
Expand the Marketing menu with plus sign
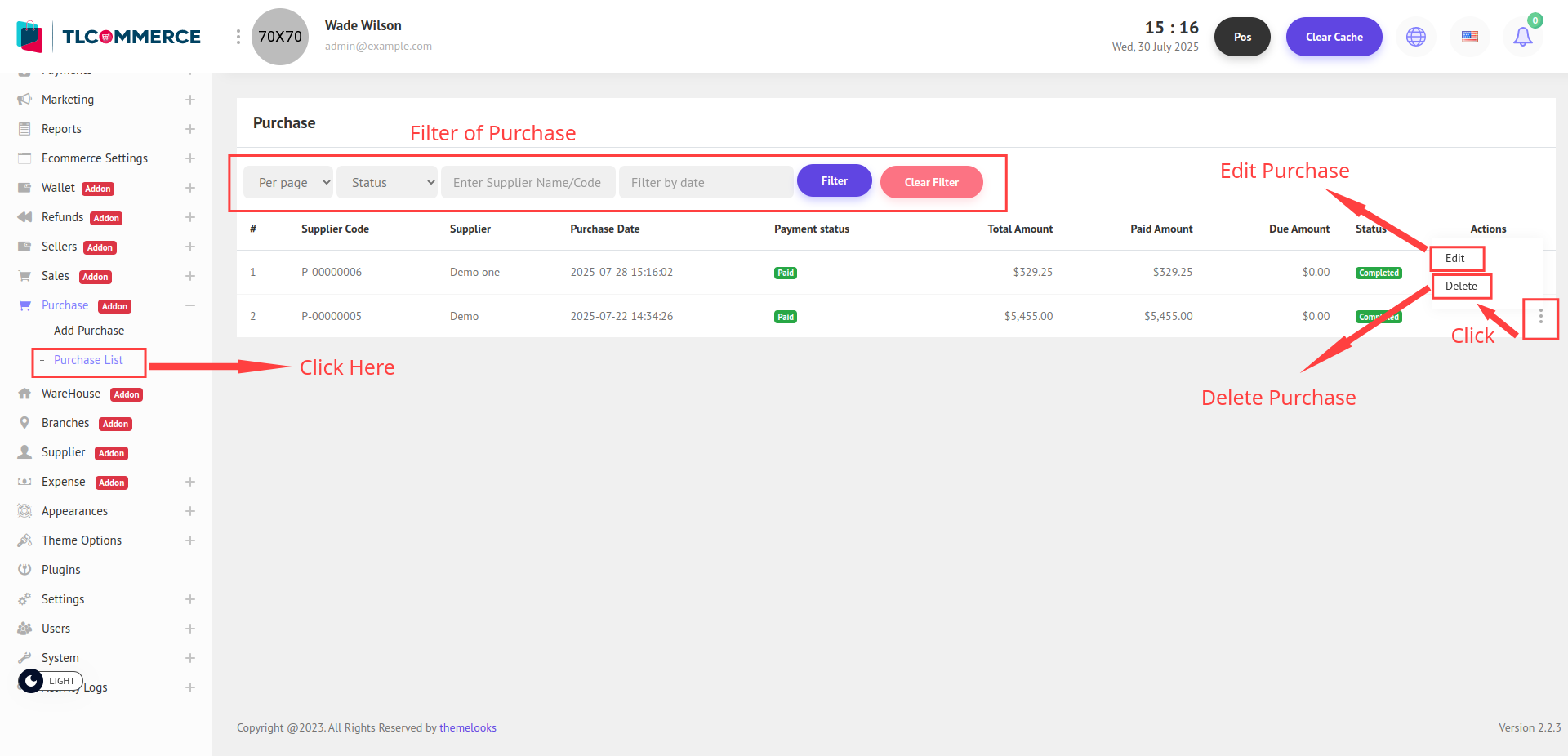pos(189,100)
